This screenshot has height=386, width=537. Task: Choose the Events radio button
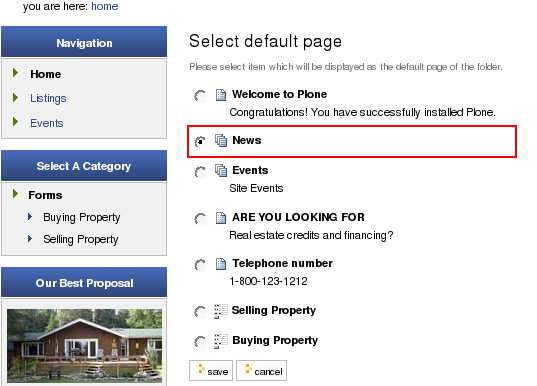tap(200, 172)
